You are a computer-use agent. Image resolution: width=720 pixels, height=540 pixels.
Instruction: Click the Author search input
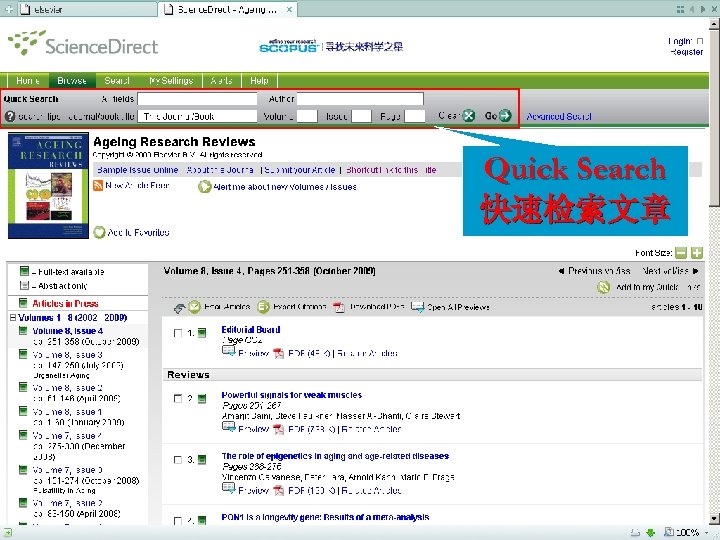tap(360, 99)
